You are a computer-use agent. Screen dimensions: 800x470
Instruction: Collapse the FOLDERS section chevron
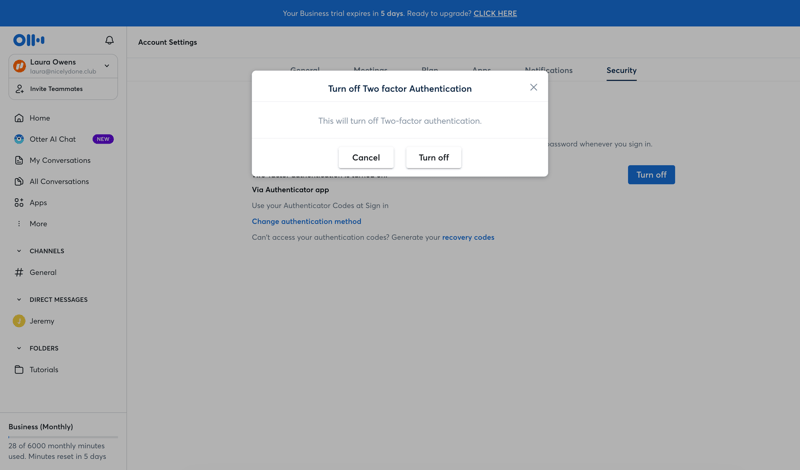point(19,348)
